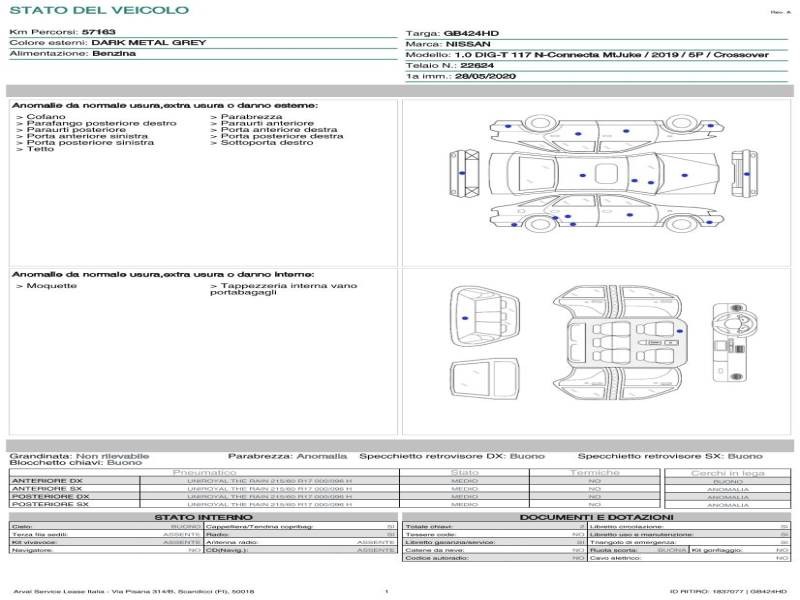Screen dimensions: 800x600
Task: Click 'Specchietto retrovisore SX: Buono'
Action: 670,456
